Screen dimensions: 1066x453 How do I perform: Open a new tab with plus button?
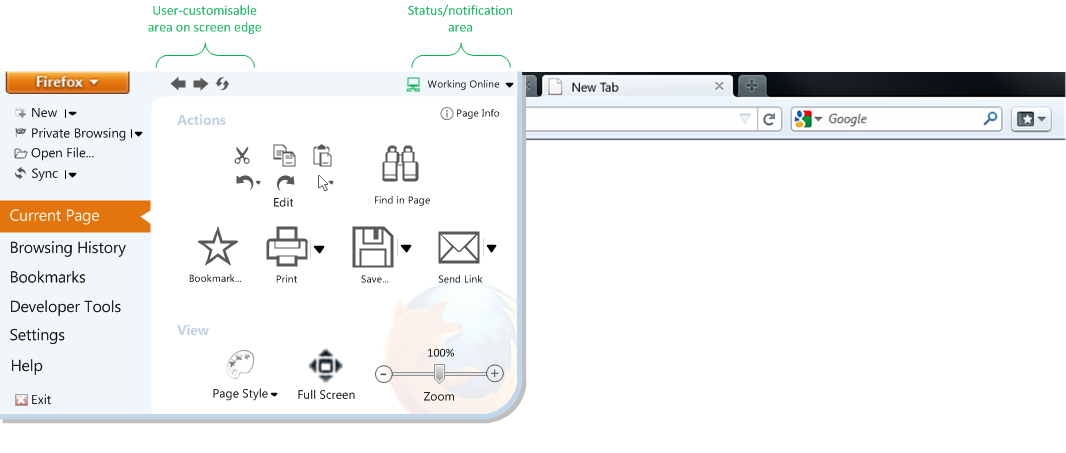pyautogui.click(x=753, y=86)
